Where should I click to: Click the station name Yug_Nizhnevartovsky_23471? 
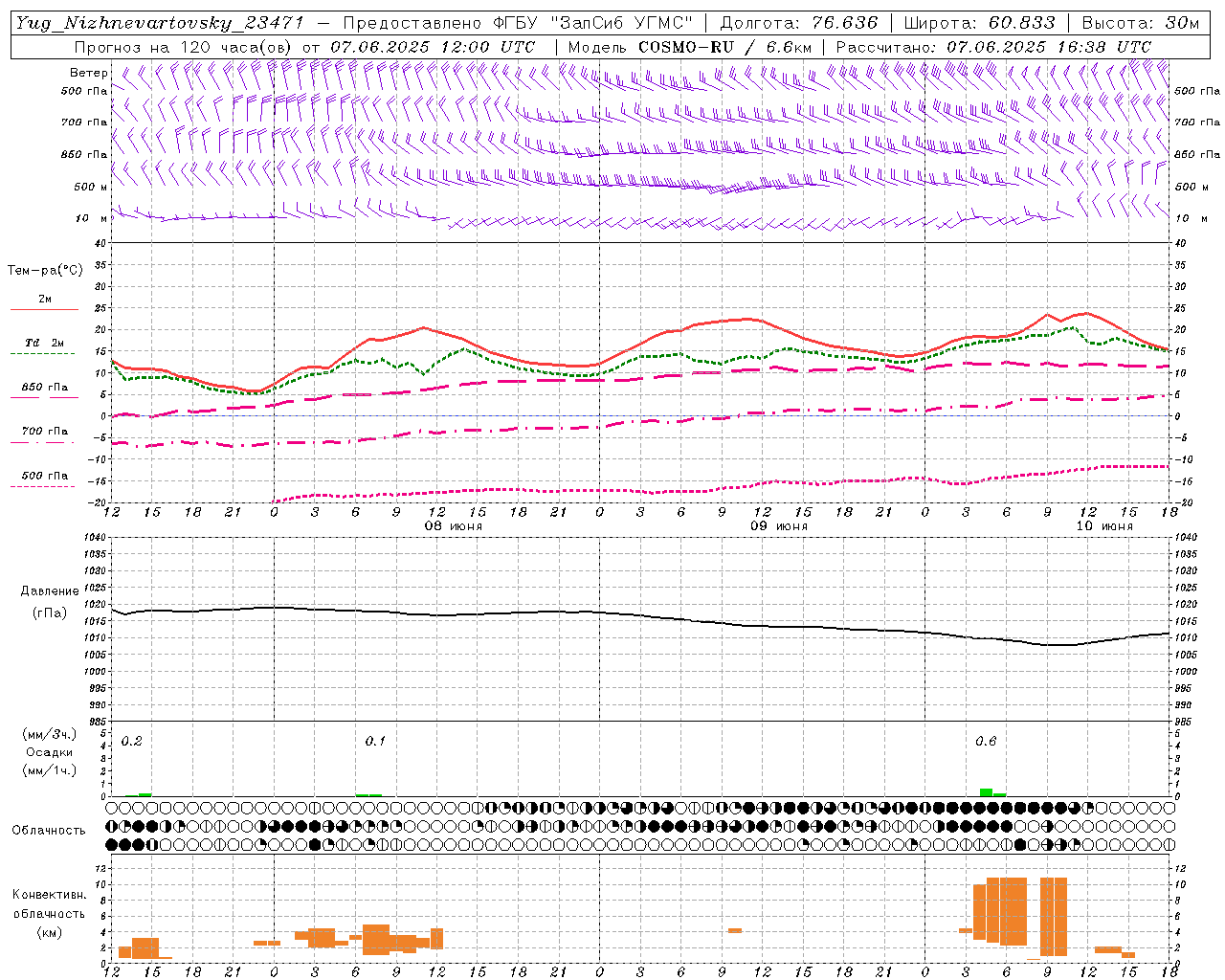161,23
